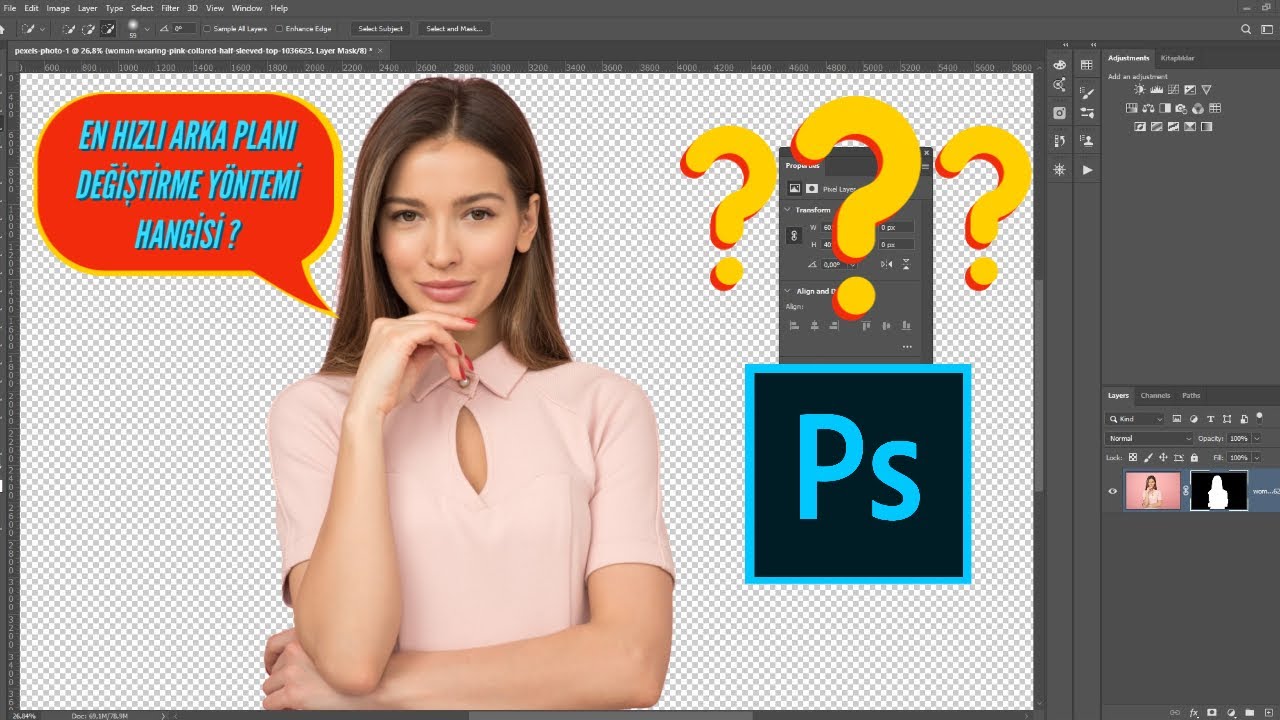Collapse the Align section in Properties
Screen dimensions: 1280x720
[787, 291]
